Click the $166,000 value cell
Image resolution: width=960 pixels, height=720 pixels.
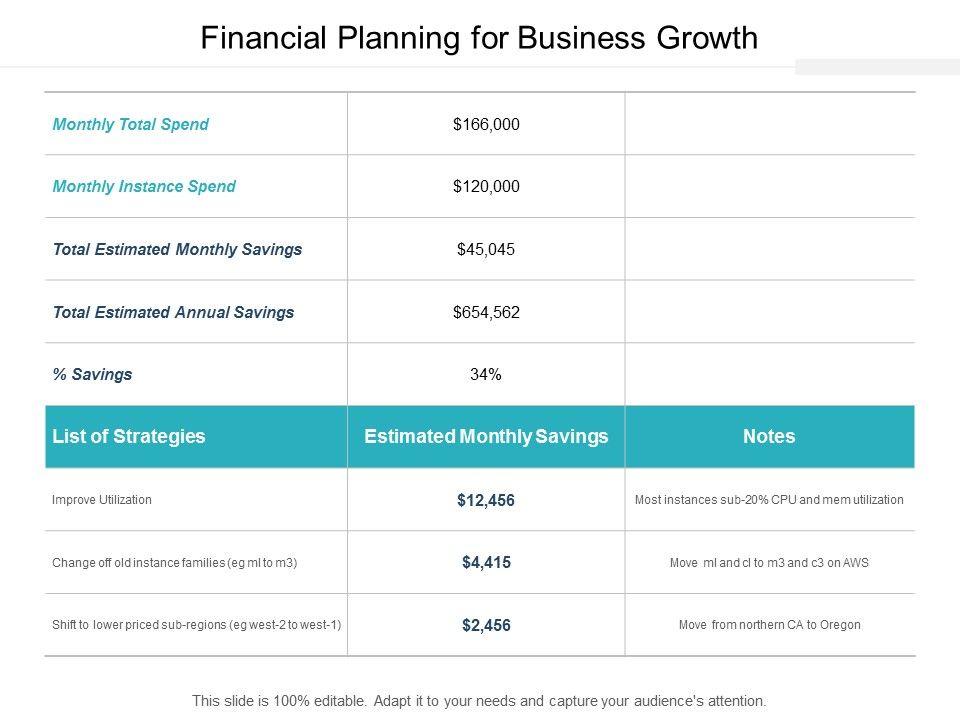click(486, 125)
